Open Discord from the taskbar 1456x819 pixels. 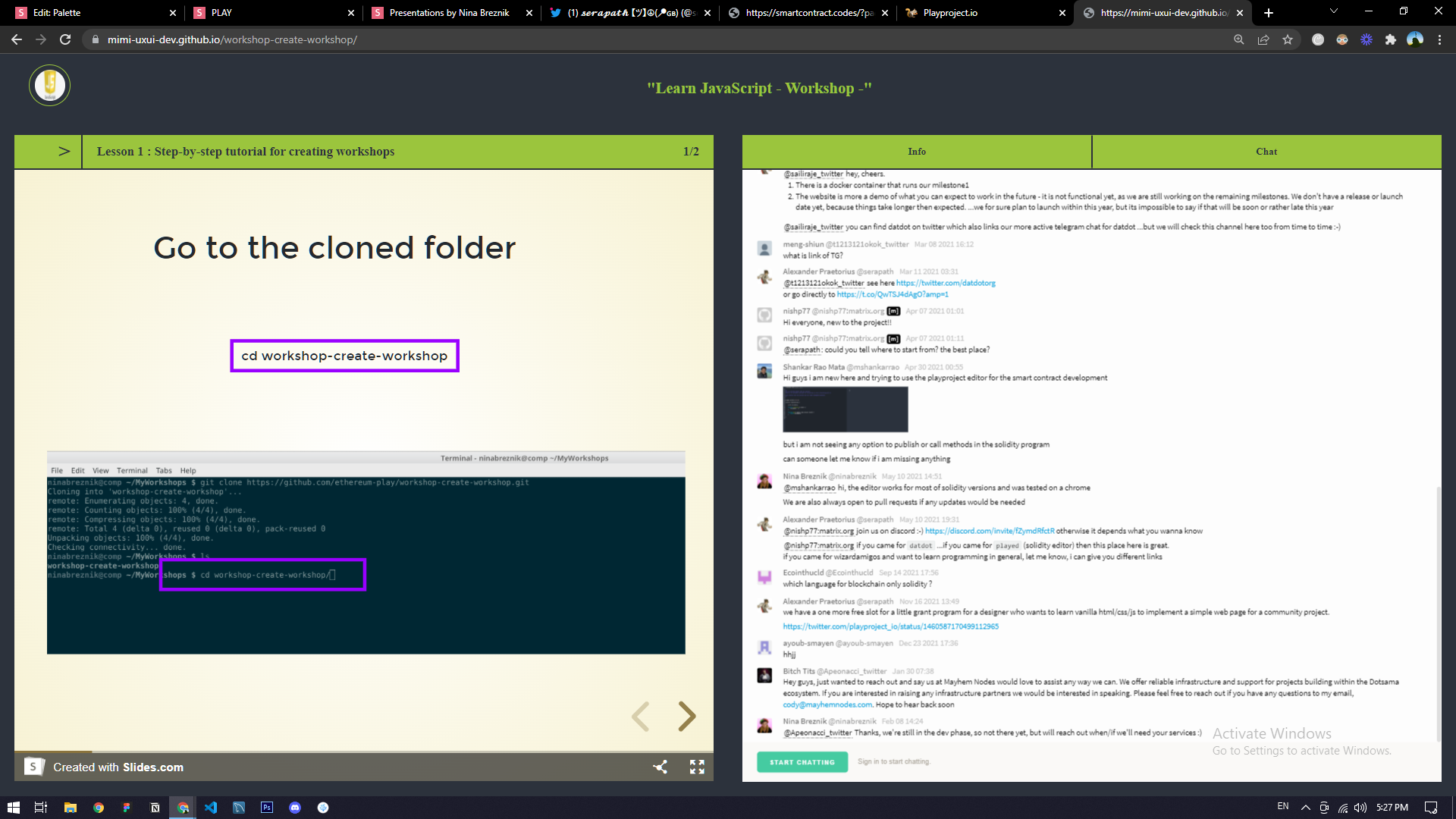[x=295, y=808]
